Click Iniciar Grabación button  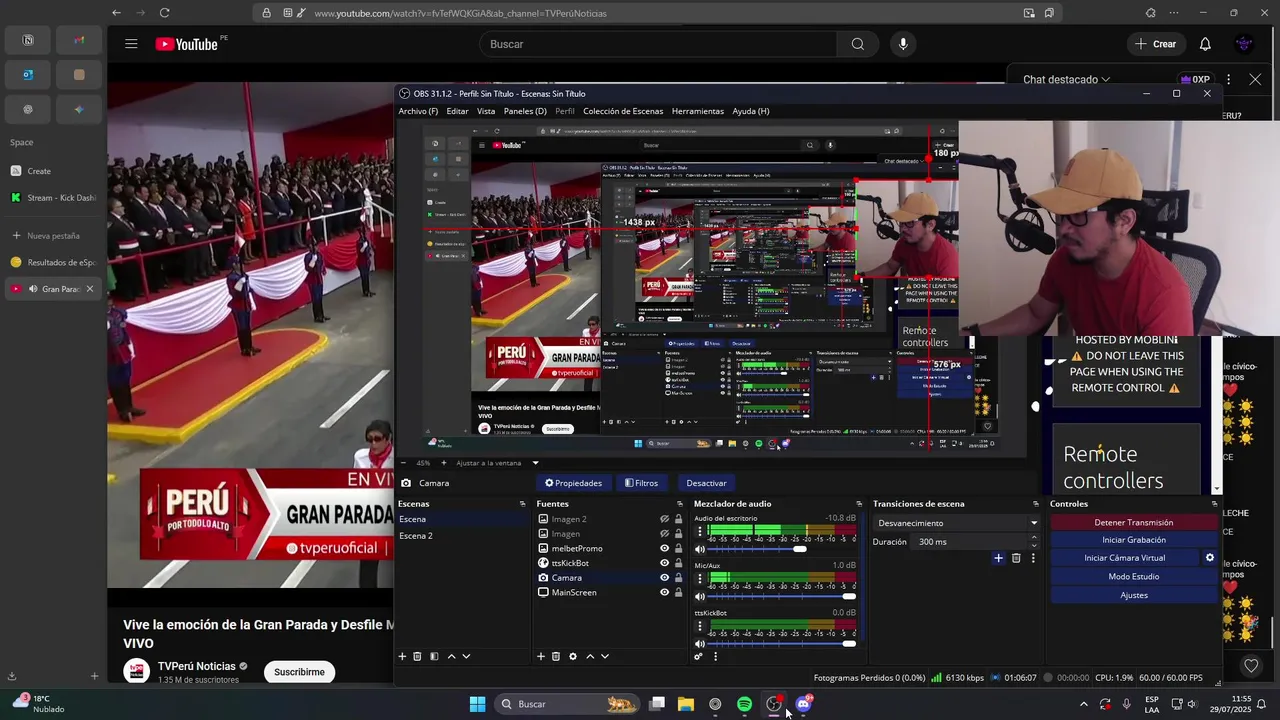tap(1134, 540)
